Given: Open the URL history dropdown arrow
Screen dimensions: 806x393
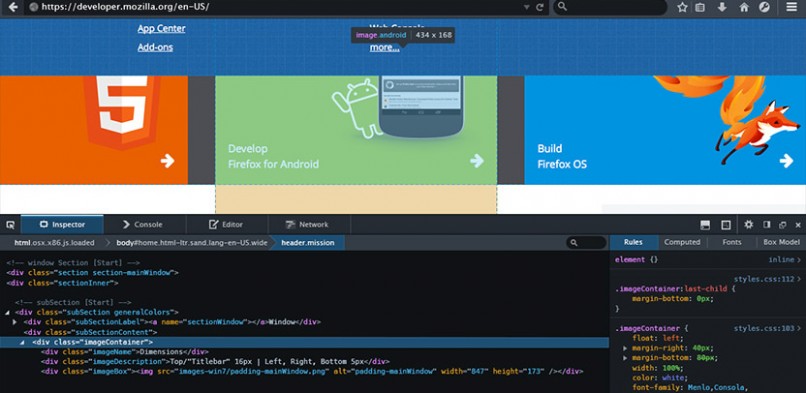Looking at the screenshot, I should pos(526,7).
